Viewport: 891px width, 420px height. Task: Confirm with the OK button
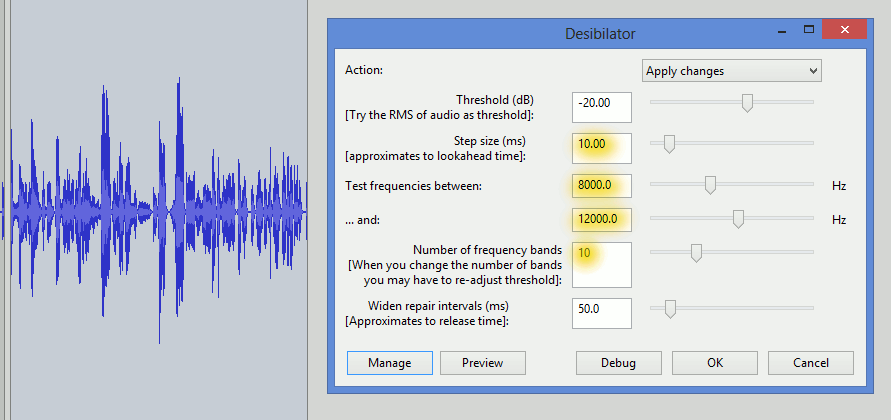point(715,363)
